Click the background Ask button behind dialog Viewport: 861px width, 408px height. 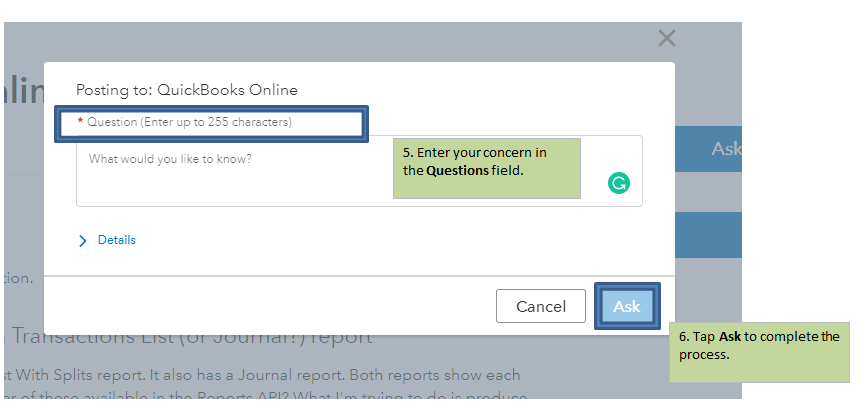coord(725,149)
